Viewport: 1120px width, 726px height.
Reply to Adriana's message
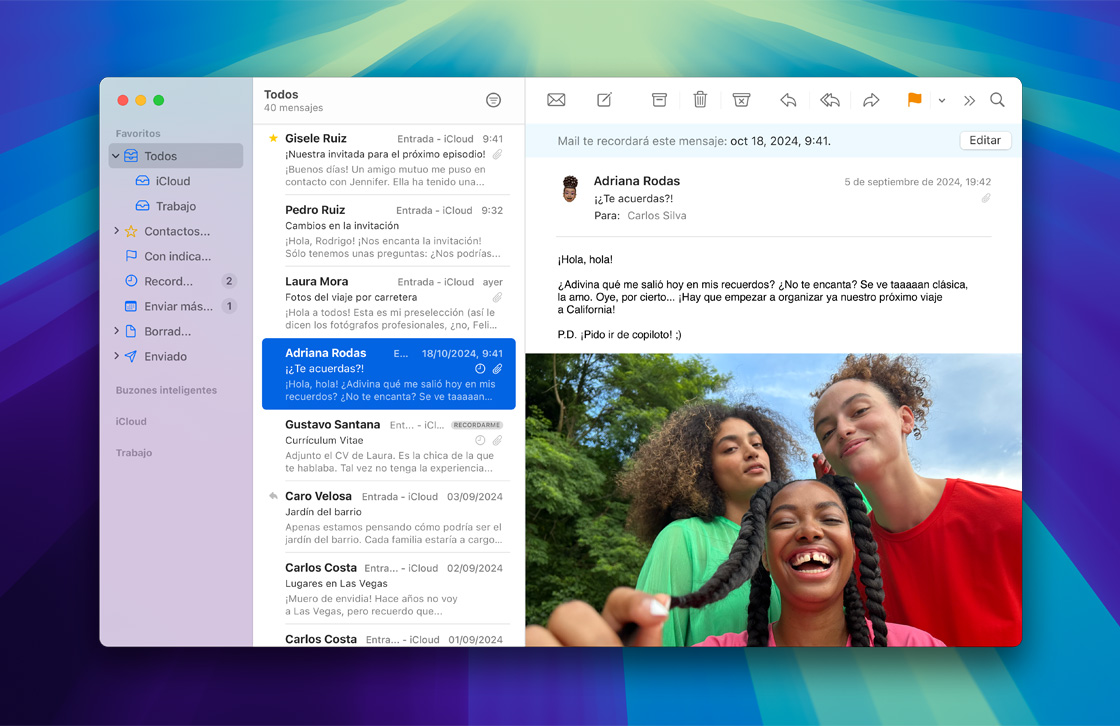(788, 100)
